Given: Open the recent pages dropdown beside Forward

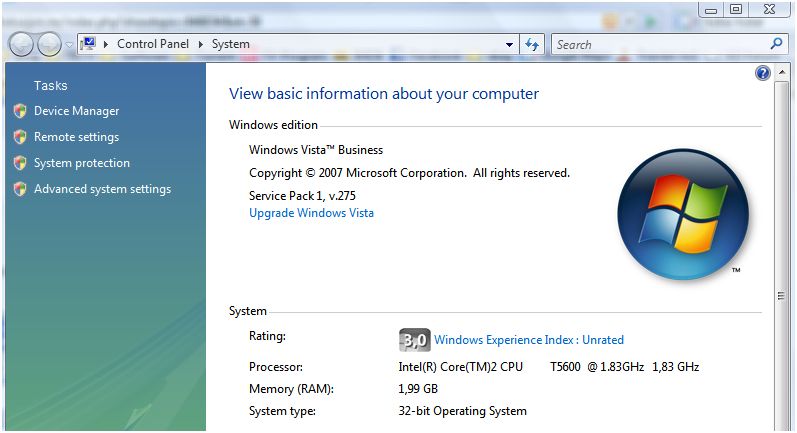Looking at the screenshot, I should pos(69,45).
